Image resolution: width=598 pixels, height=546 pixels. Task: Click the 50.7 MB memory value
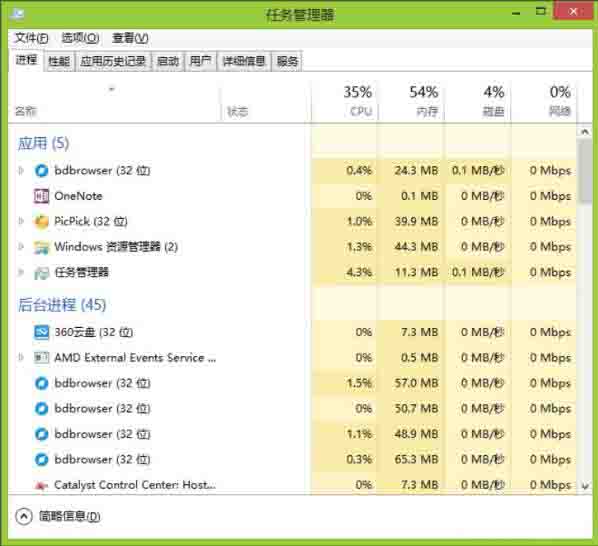(416, 408)
